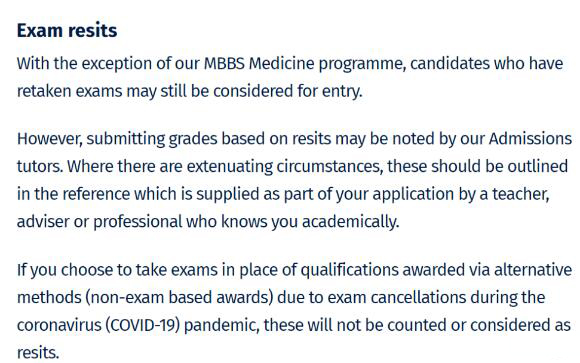Screen dimensions: 580x363
Task: Click the word 'tutors' at line start
Action: click(40, 167)
